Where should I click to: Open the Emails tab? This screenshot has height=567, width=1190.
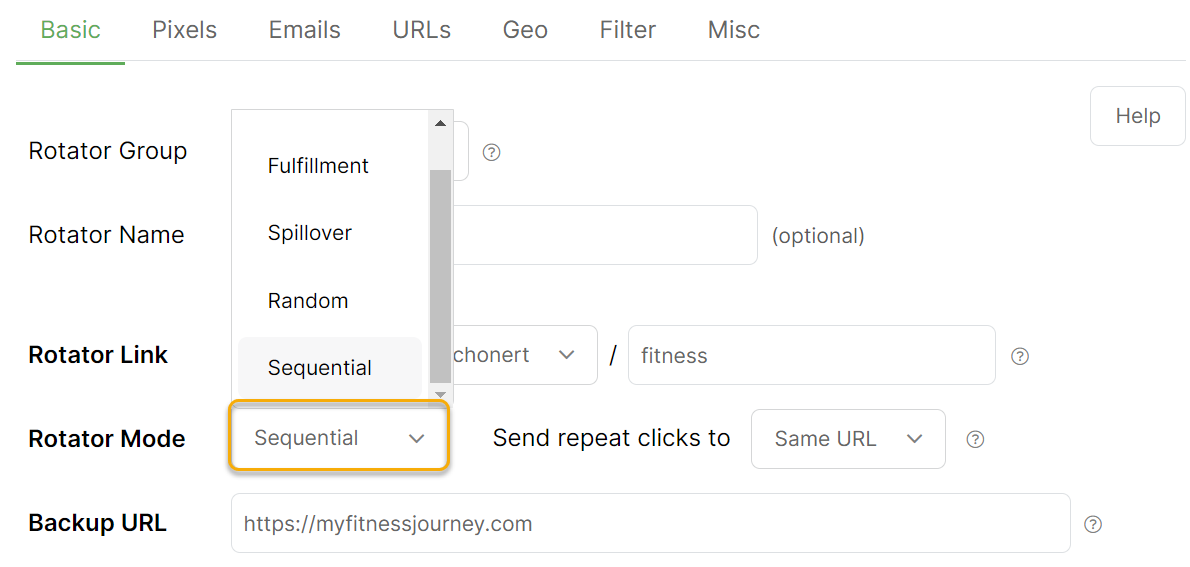(304, 30)
